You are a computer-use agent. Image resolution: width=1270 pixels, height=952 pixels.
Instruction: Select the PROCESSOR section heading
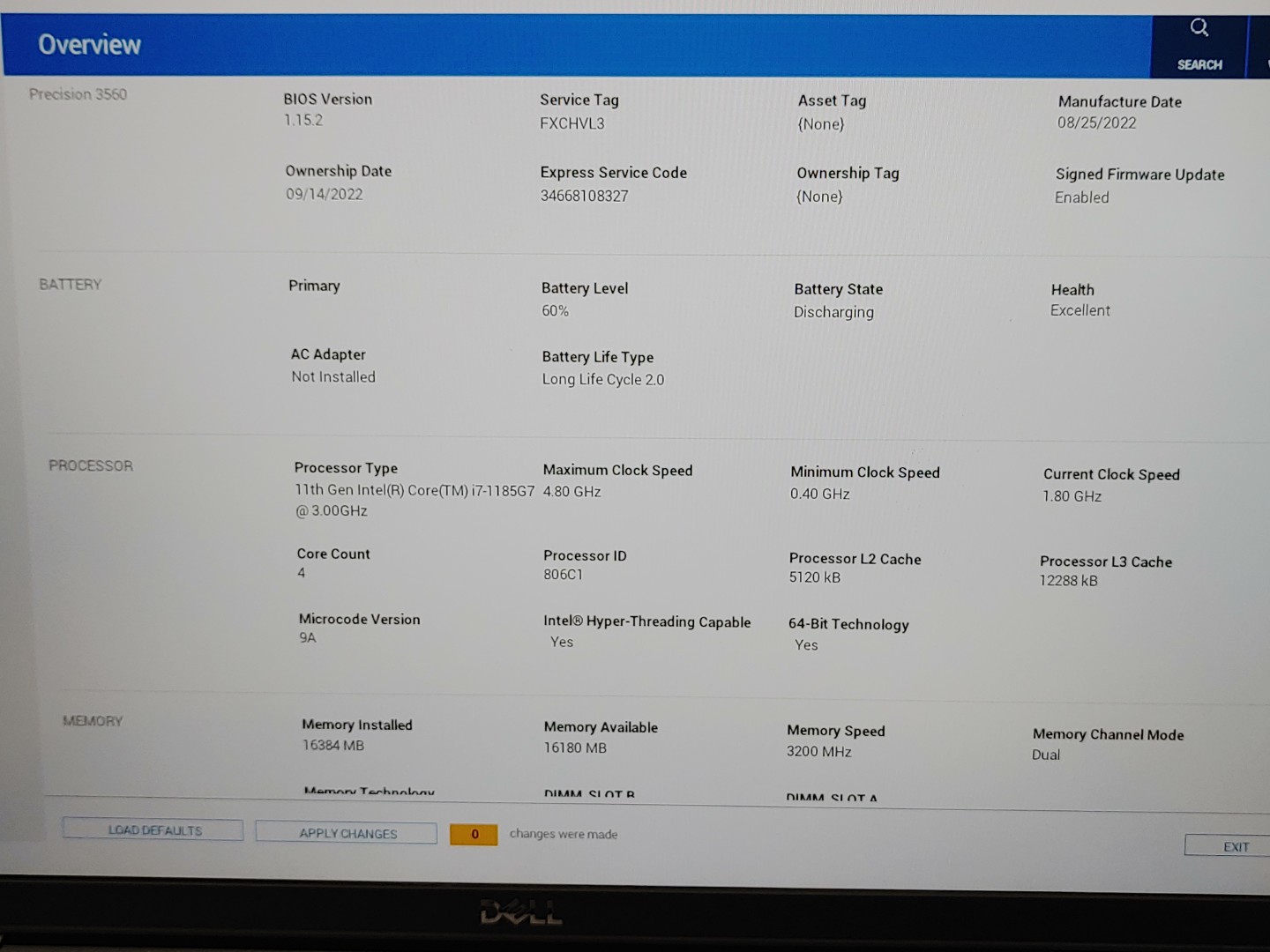click(91, 465)
